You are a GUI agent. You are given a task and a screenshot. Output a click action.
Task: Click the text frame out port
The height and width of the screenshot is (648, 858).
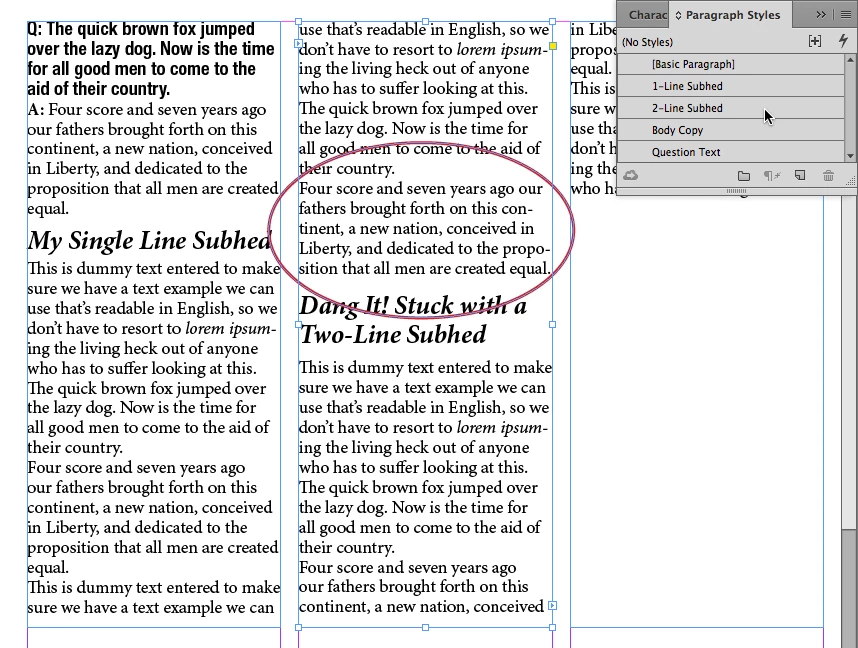coord(553,605)
